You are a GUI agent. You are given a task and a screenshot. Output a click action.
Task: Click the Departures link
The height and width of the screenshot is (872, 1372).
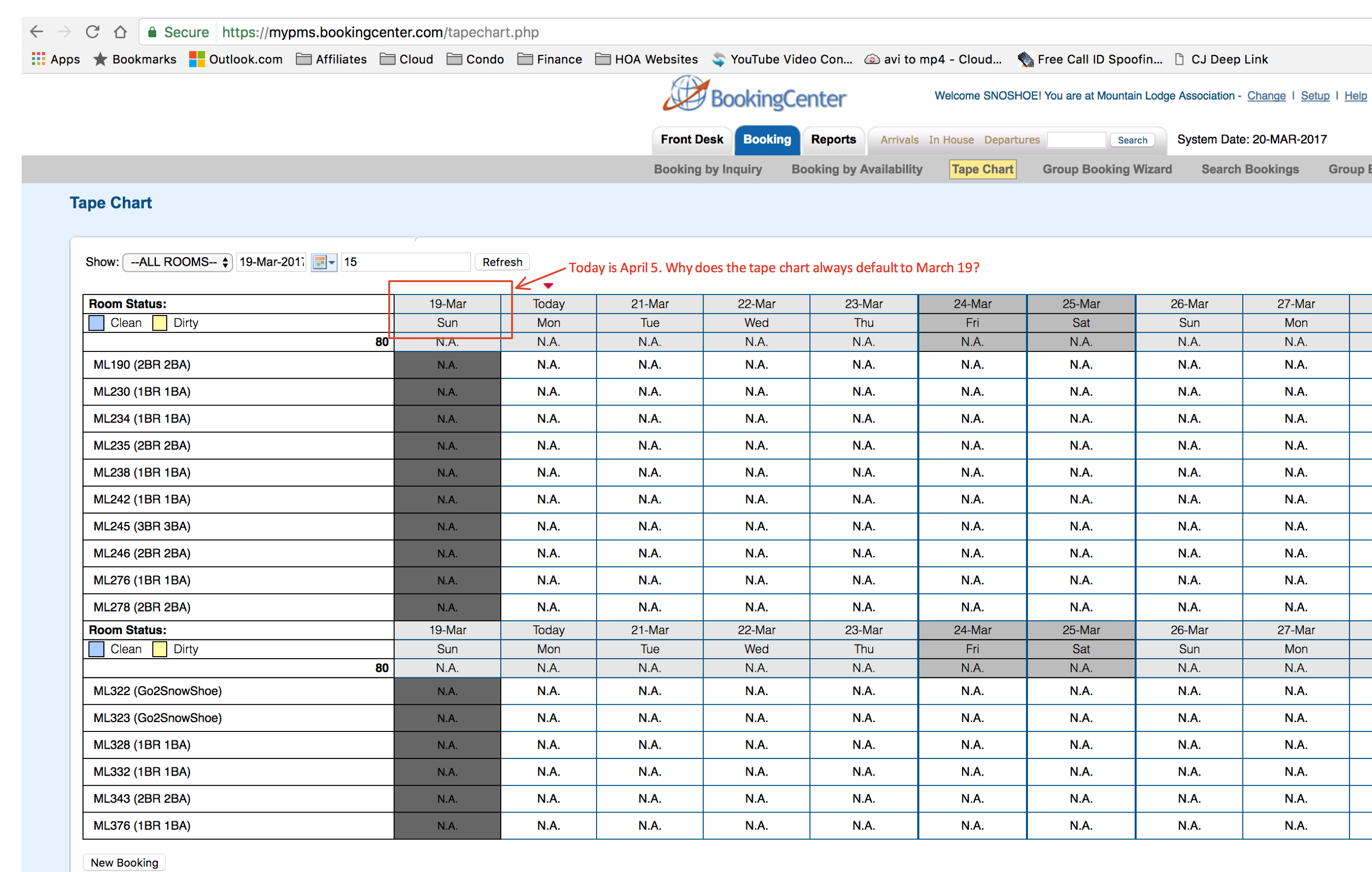(x=1011, y=140)
